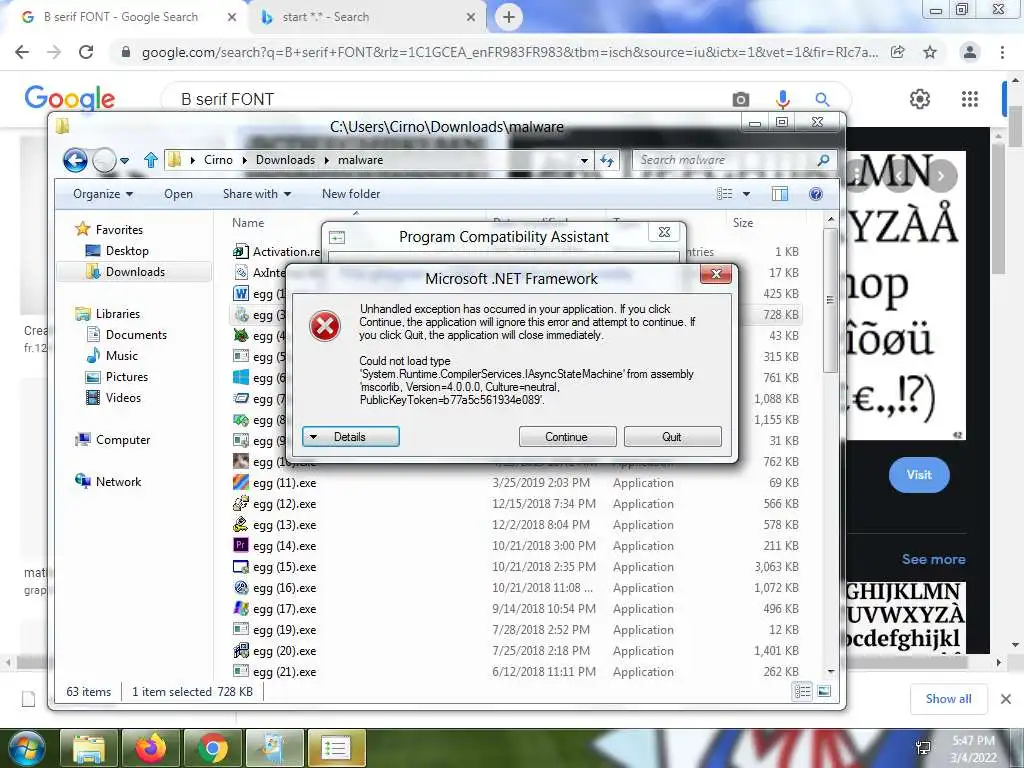The image size is (1024, 768).
Task: Bookmark this page with star icon
Action: click(x=930, y=52)
